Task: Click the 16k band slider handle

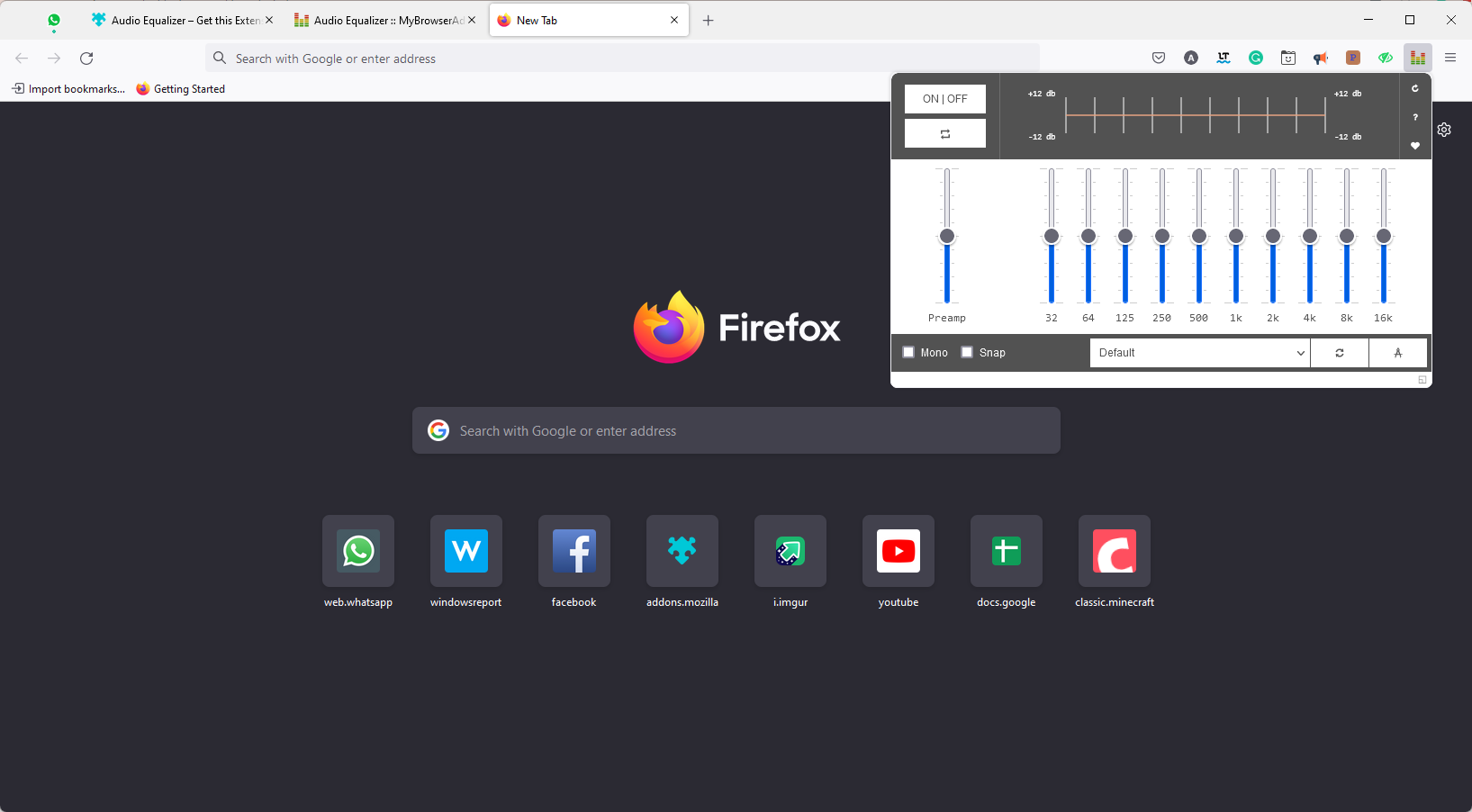Action: point(1384,236)
